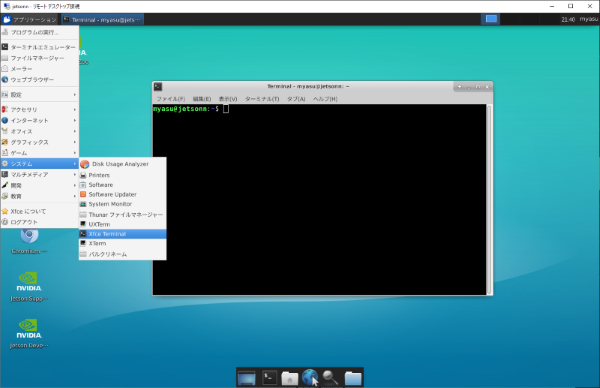Open terminal ターミナル(T) menu
The image size is (600, 388).
tap(262, 99)
